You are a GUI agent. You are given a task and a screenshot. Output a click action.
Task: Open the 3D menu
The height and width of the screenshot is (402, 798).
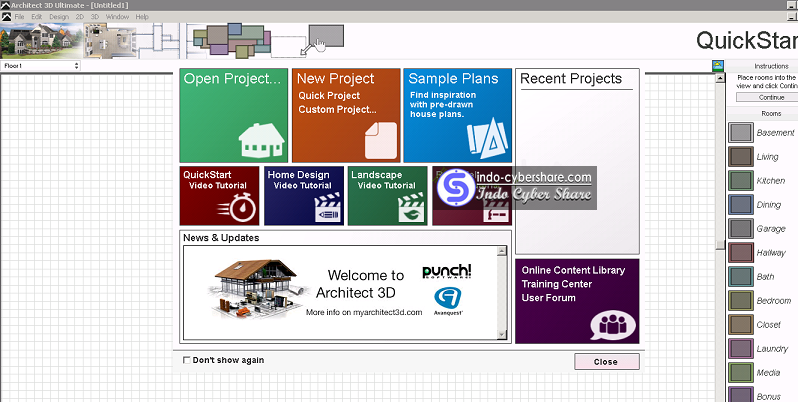95,17
